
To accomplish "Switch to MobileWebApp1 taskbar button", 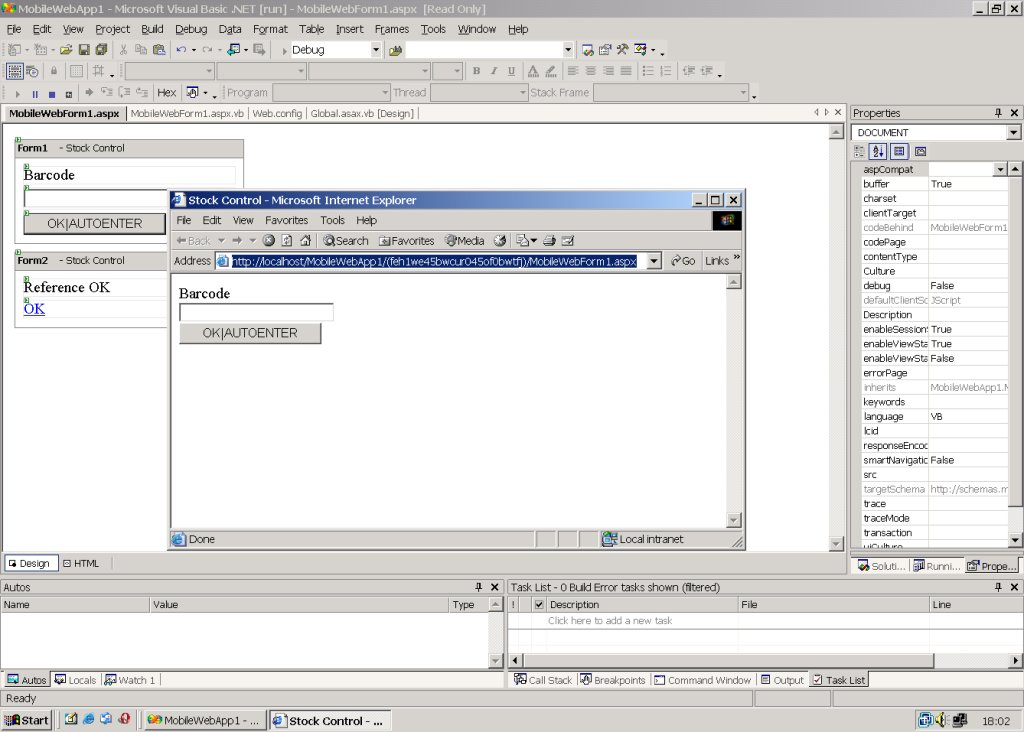I will tap(205, 720).
